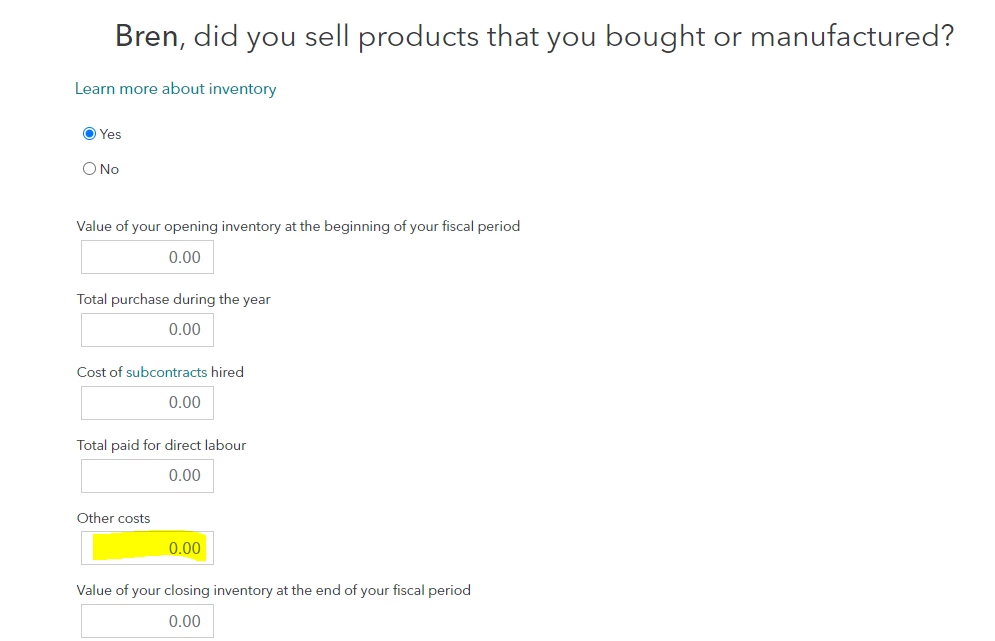Click the Total purchase during the year label
The width and height of the screenshot is (995, 641).
click(173, 299)
